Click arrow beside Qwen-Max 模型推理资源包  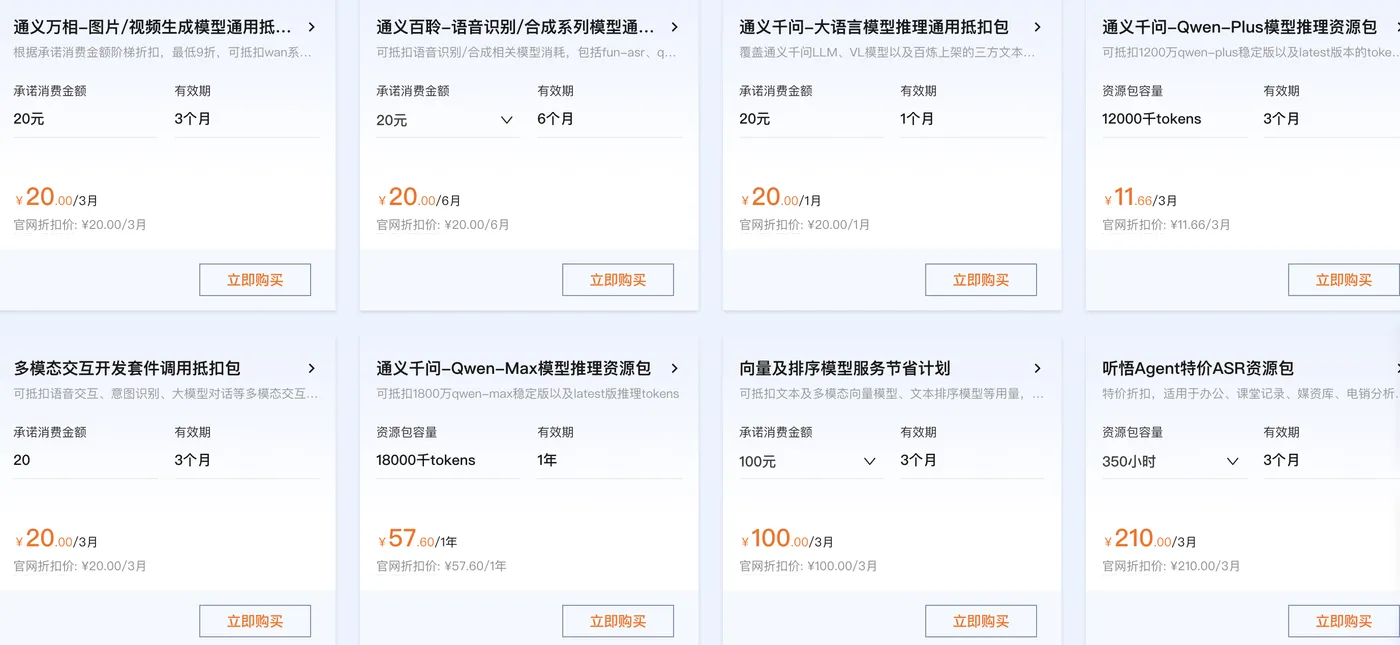(675, 368)
